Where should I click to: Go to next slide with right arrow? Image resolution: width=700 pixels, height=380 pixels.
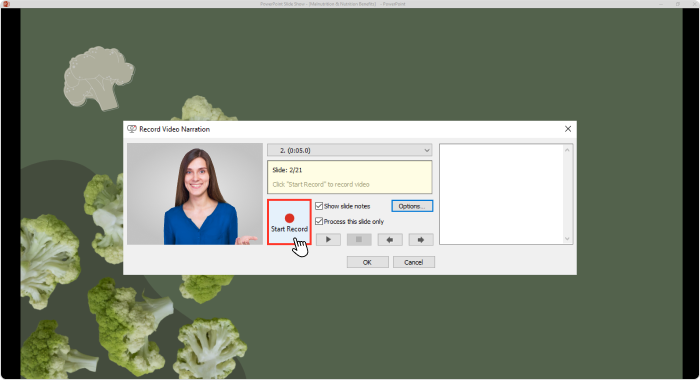tap(421, 240)
